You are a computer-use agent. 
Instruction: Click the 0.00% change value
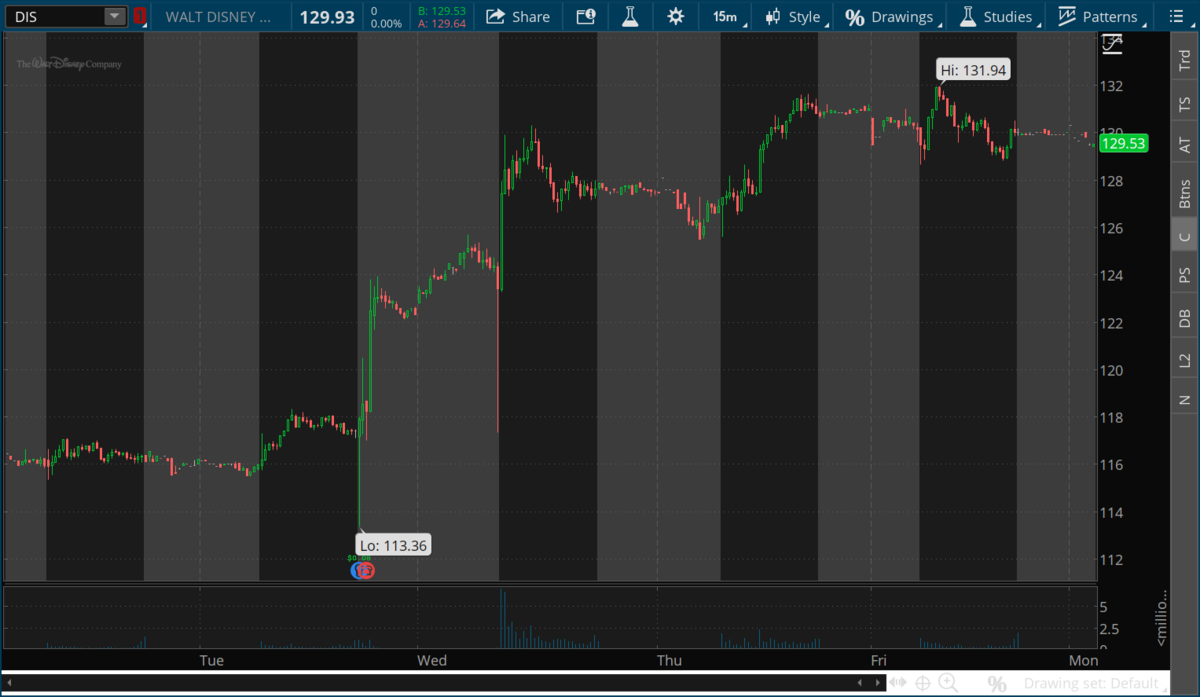click(386, 23)
